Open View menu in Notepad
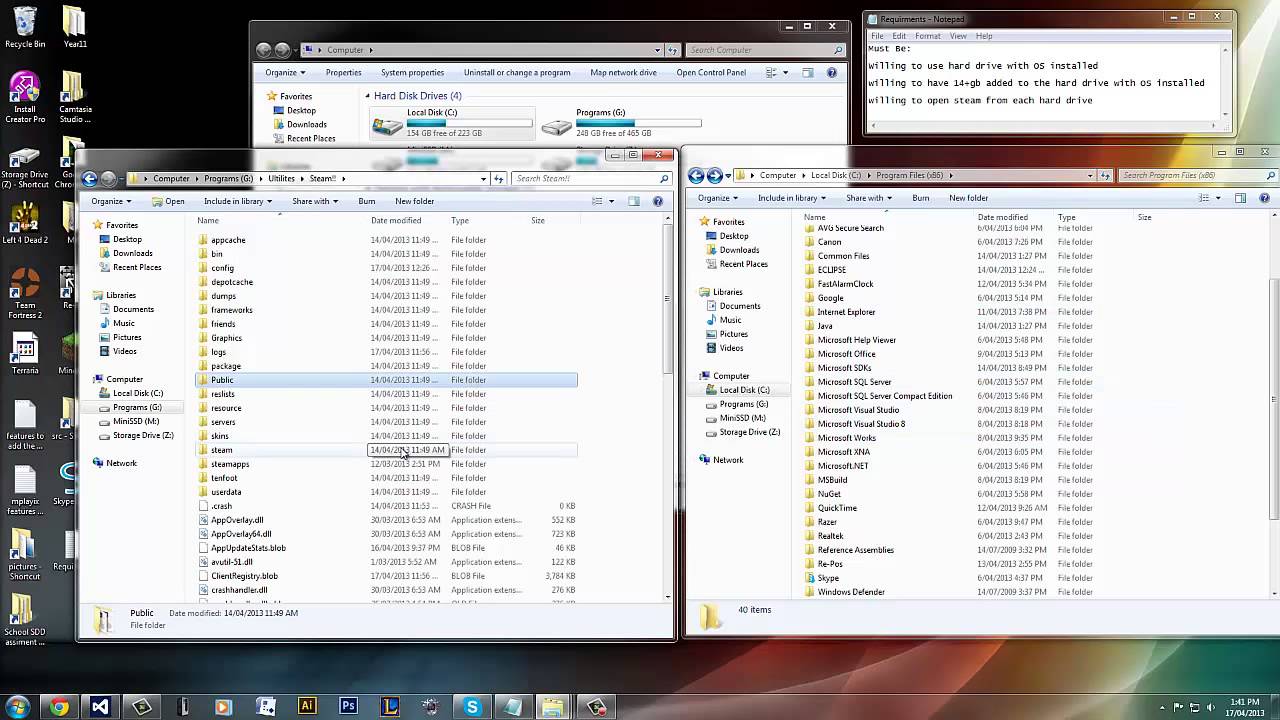The width and height of the screenshot is (1280, 720). (958, 36)
